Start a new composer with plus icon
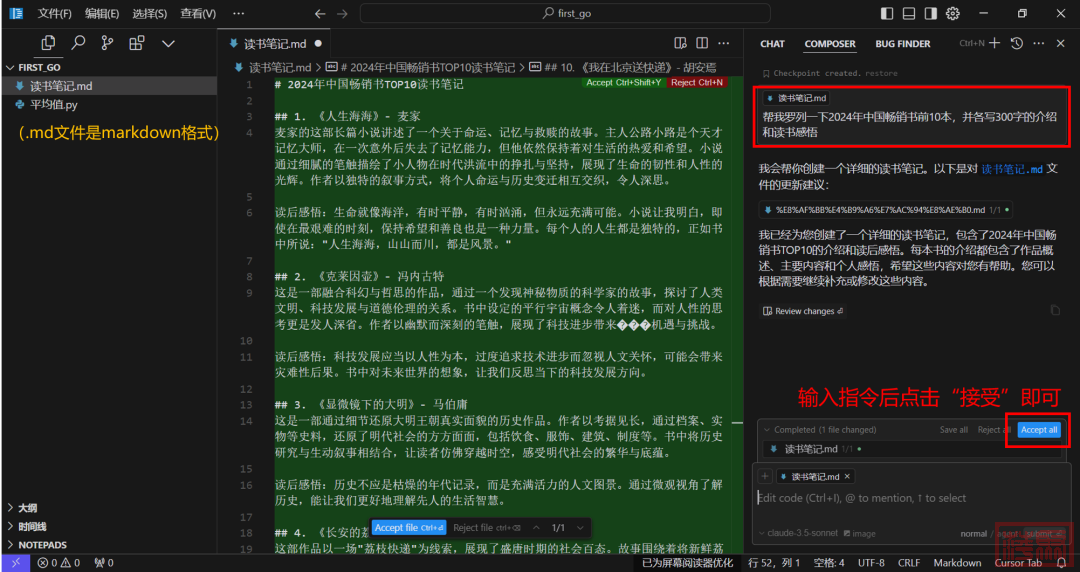Screen dimensions: 1080x572 995,43
